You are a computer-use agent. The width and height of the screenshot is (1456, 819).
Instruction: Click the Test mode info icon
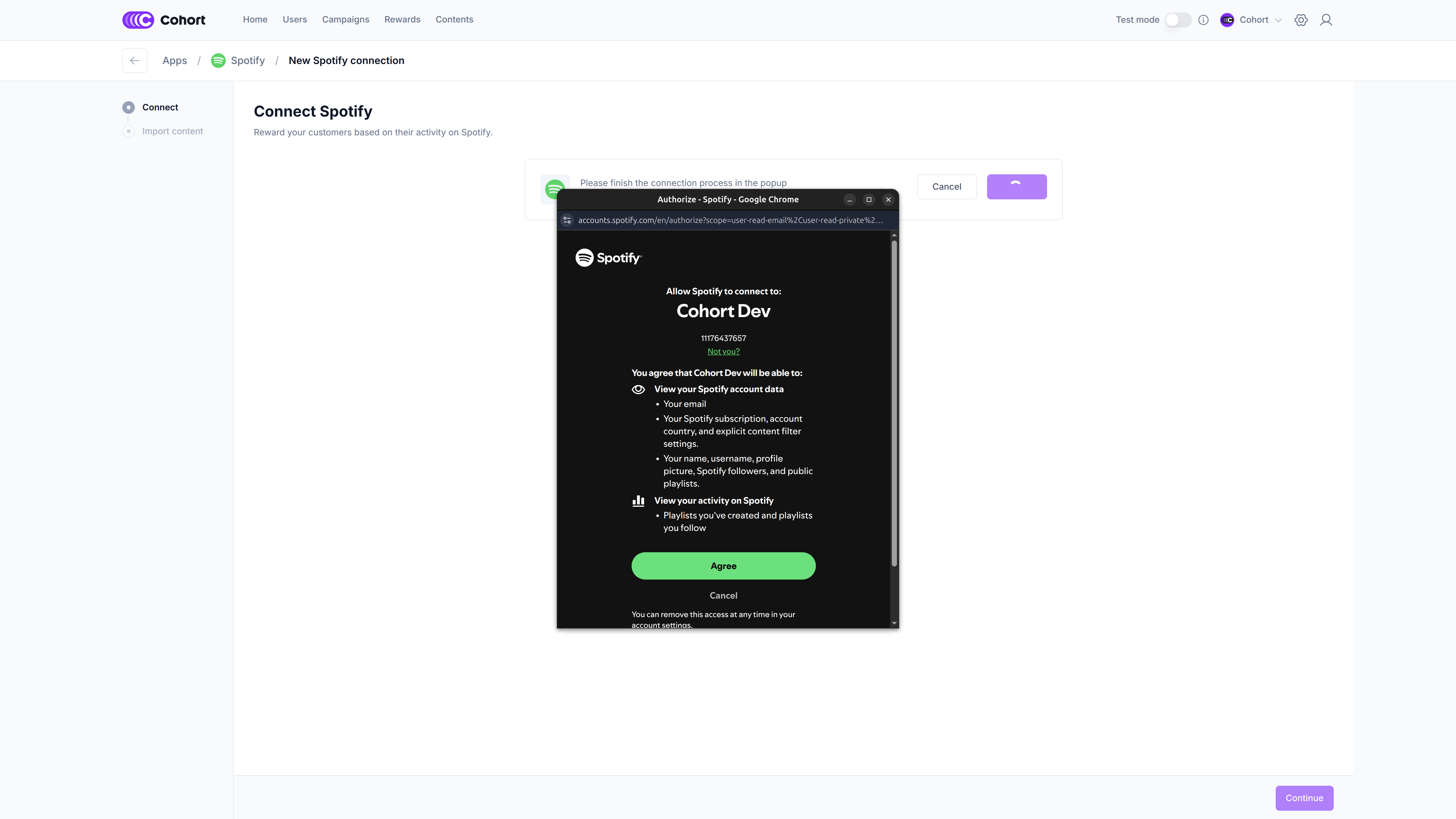(x=1203, y=20)
